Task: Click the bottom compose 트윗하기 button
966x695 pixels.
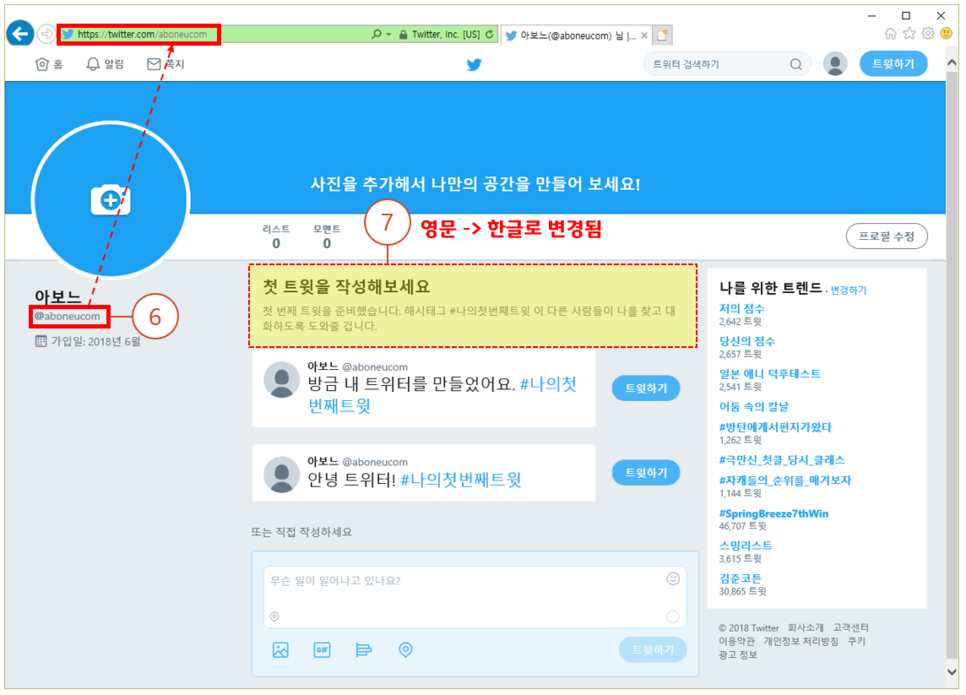Action: tap(652, 650)
